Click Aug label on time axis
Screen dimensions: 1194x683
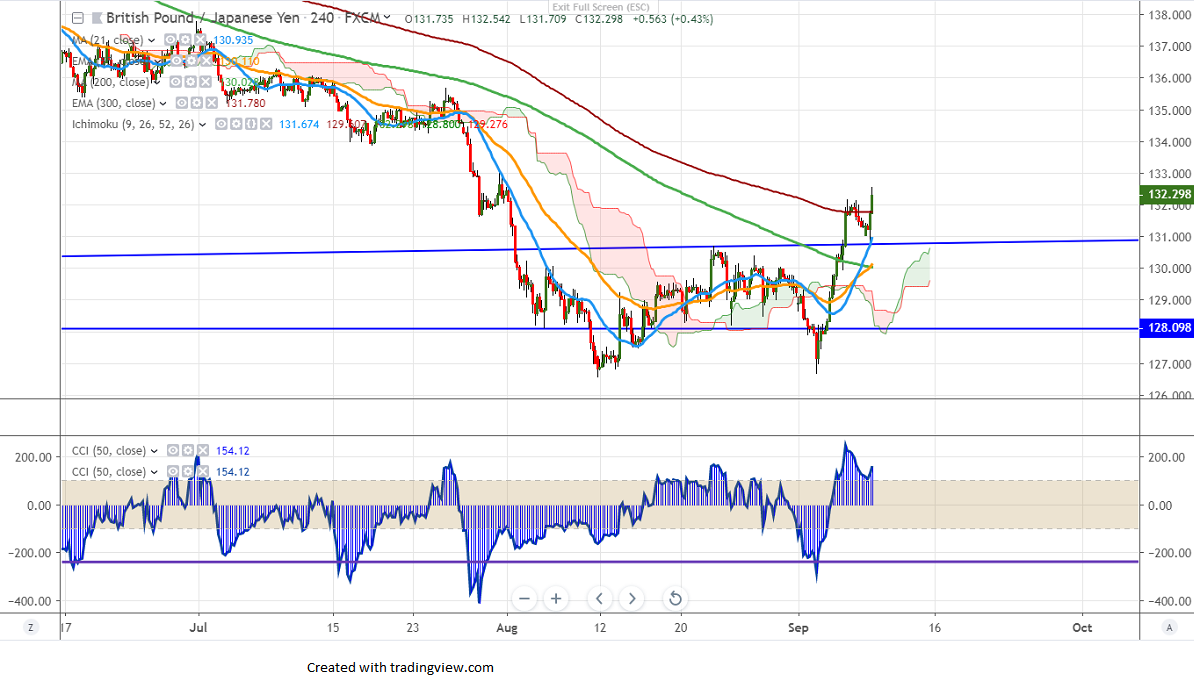[506, 628]
